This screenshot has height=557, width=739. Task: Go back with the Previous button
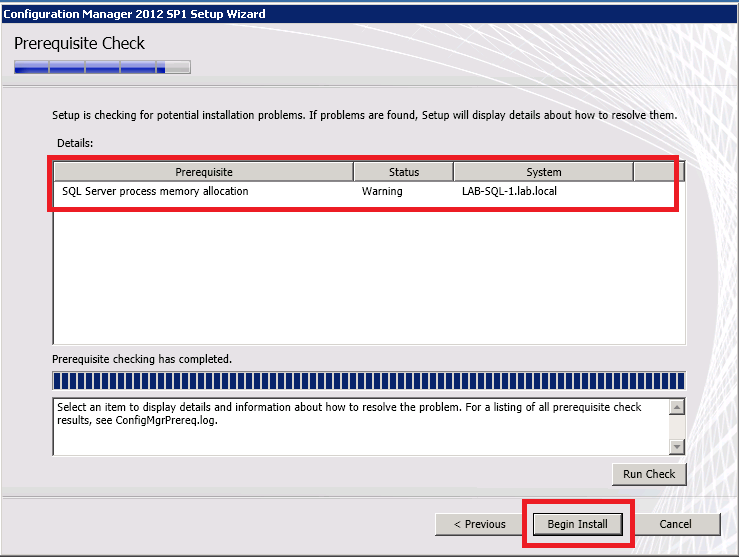point(479,524)
